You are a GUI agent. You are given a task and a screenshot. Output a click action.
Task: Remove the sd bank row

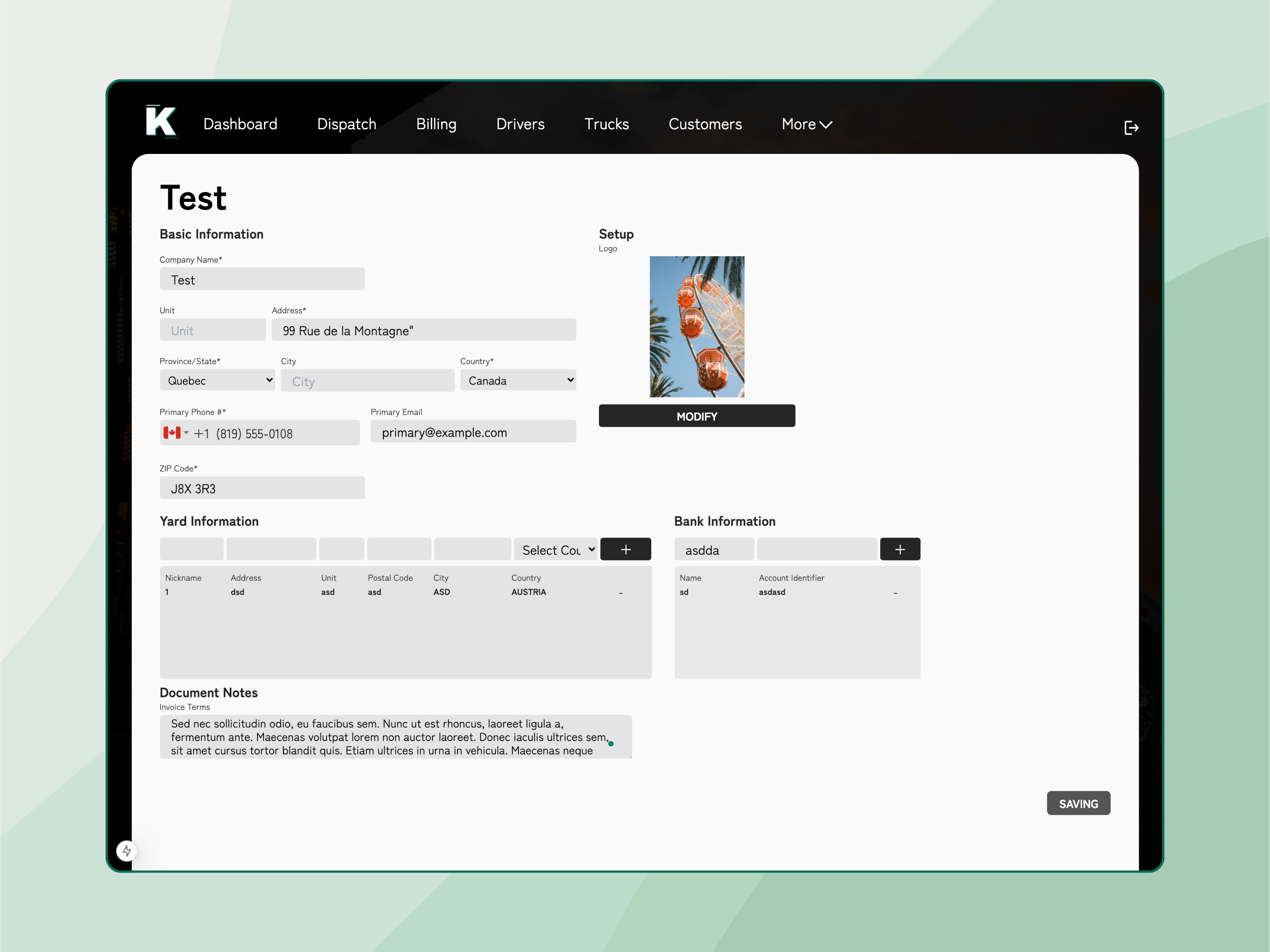pos(895,593)
